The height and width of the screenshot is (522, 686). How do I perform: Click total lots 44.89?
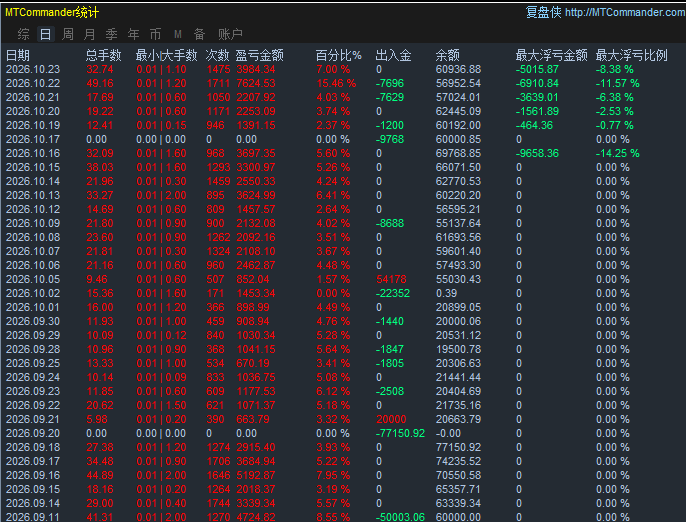[x=100, y=475]
